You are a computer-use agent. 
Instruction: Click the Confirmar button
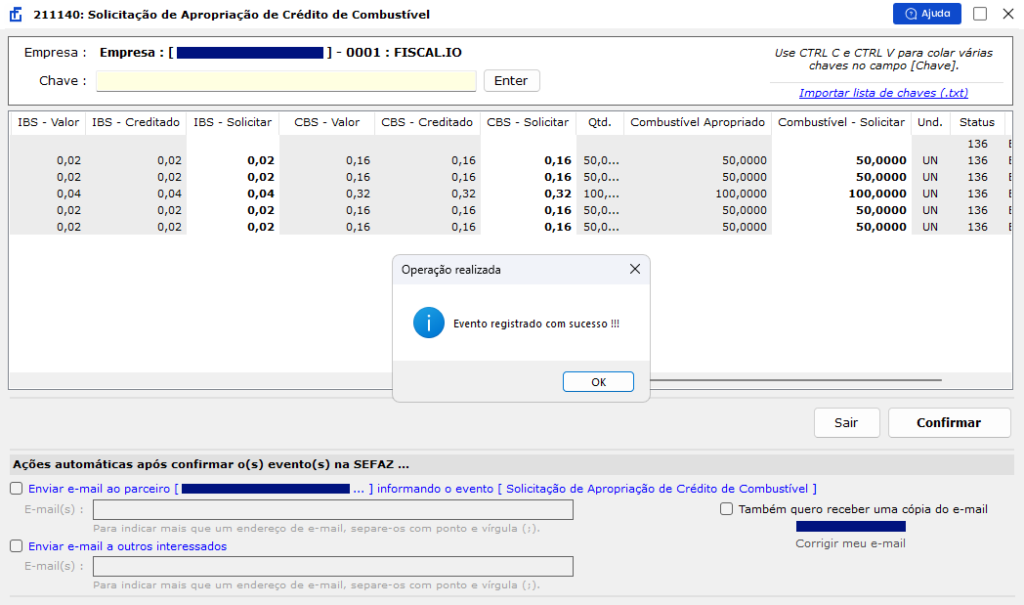pyautogui.click(x=949, y=423)
